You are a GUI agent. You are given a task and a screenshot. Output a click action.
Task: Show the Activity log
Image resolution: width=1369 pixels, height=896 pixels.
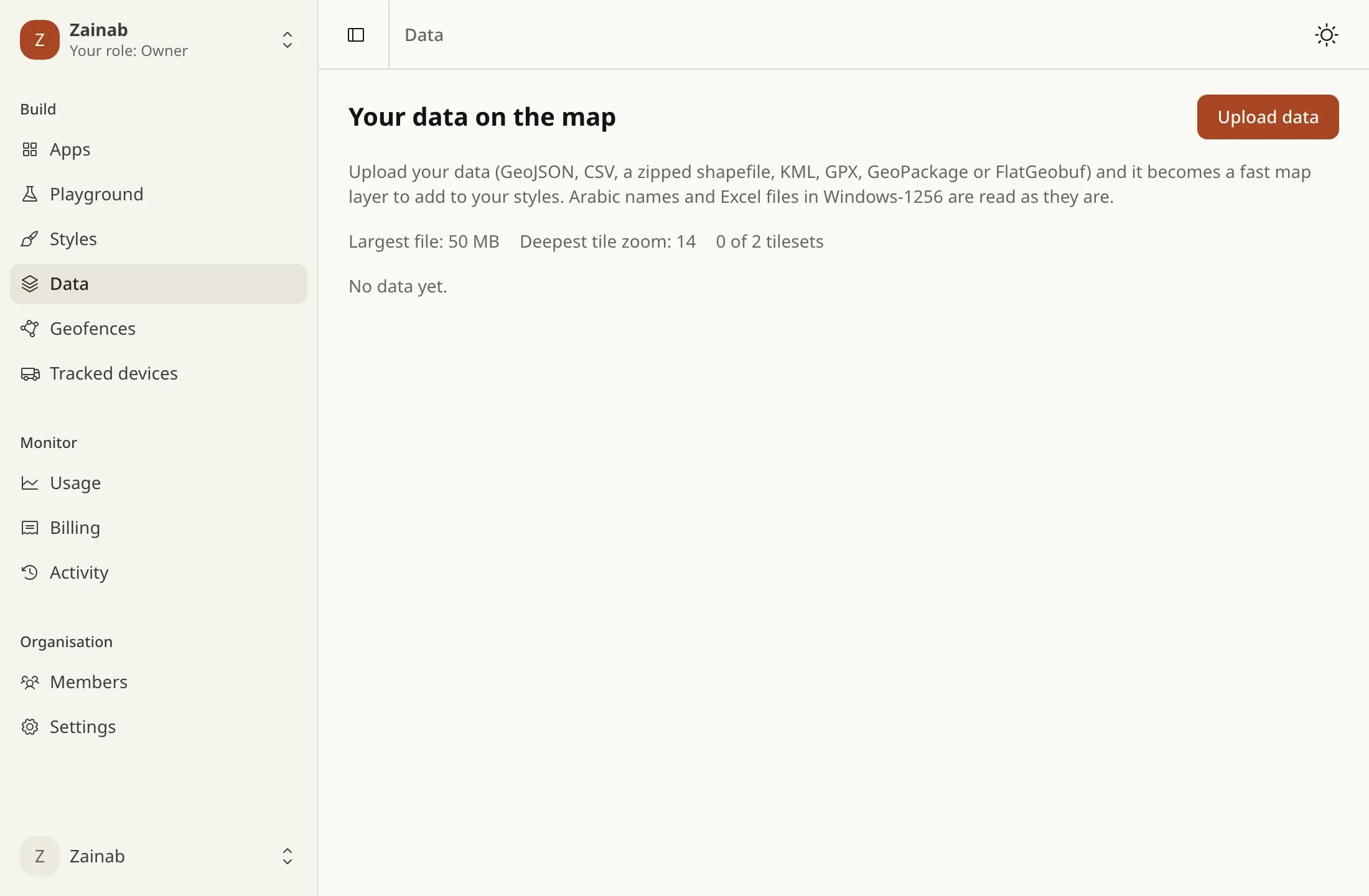tap(159, 572)
